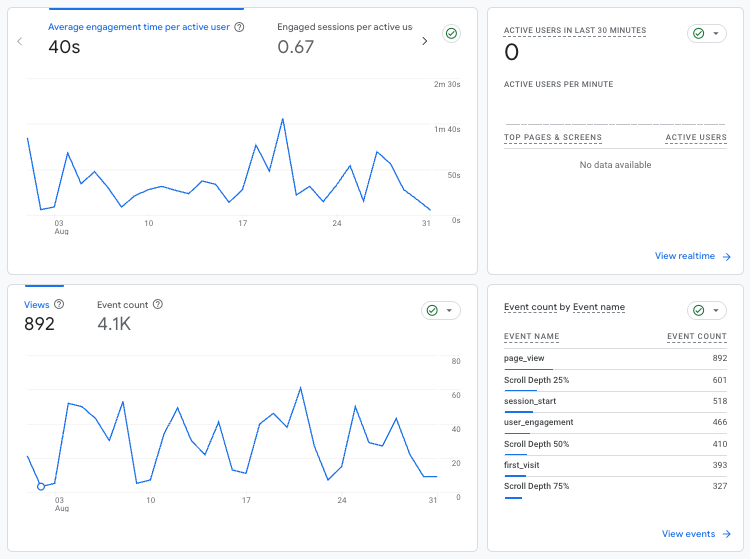Switch to the Event count metric tab

pos(122,304)
